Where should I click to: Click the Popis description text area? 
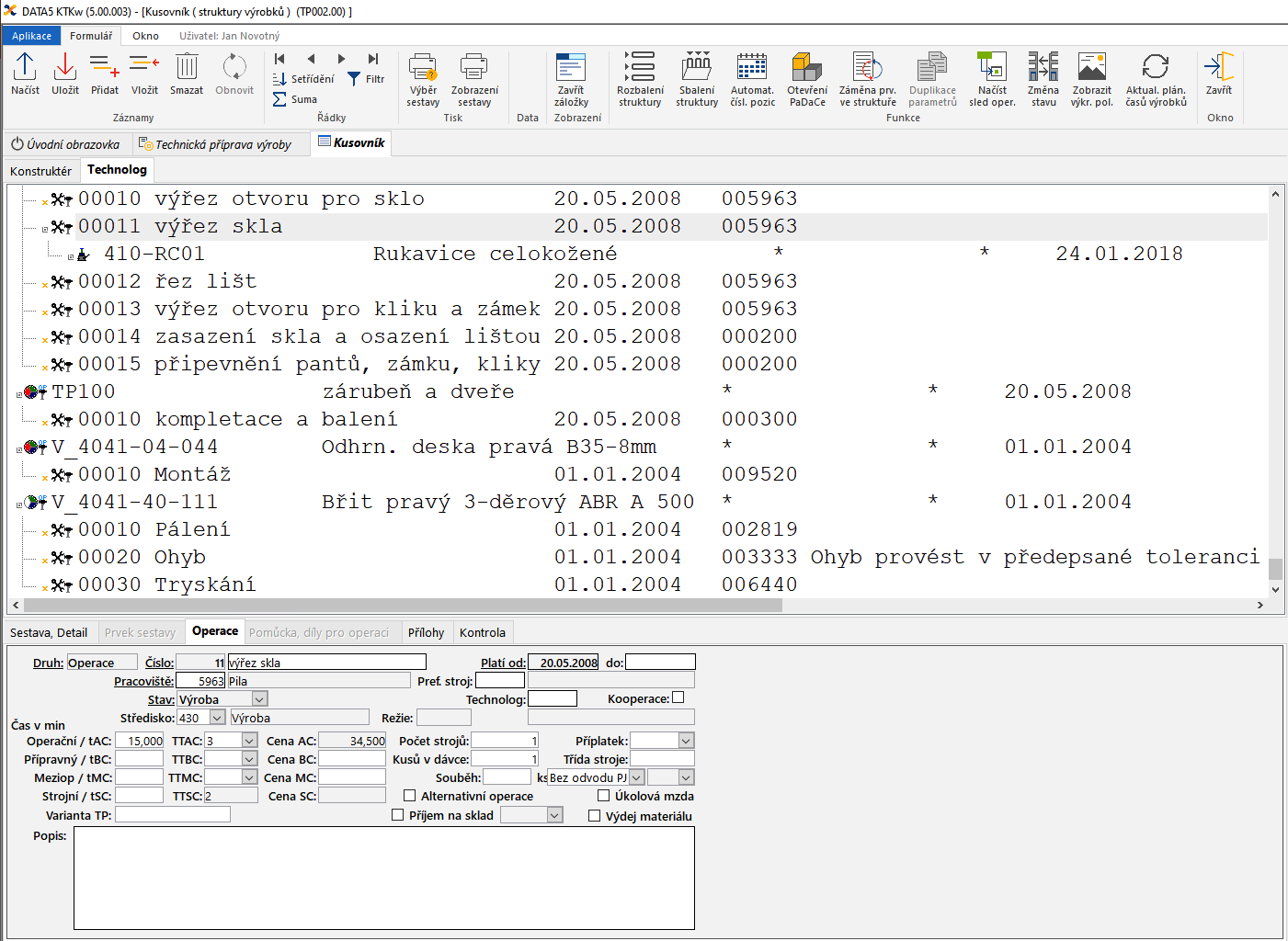pyautogui.click(x=383, y=878)
